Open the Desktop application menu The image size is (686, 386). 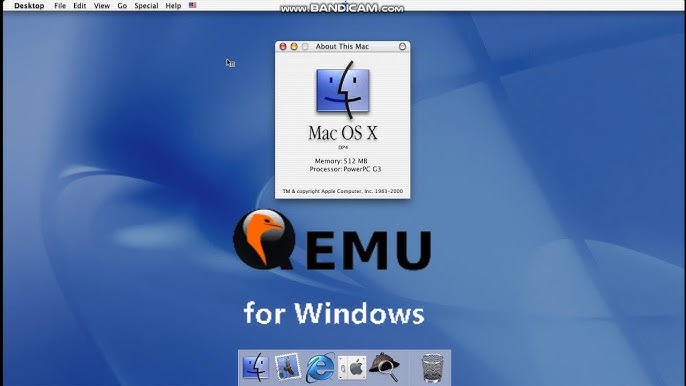(29, 6)
